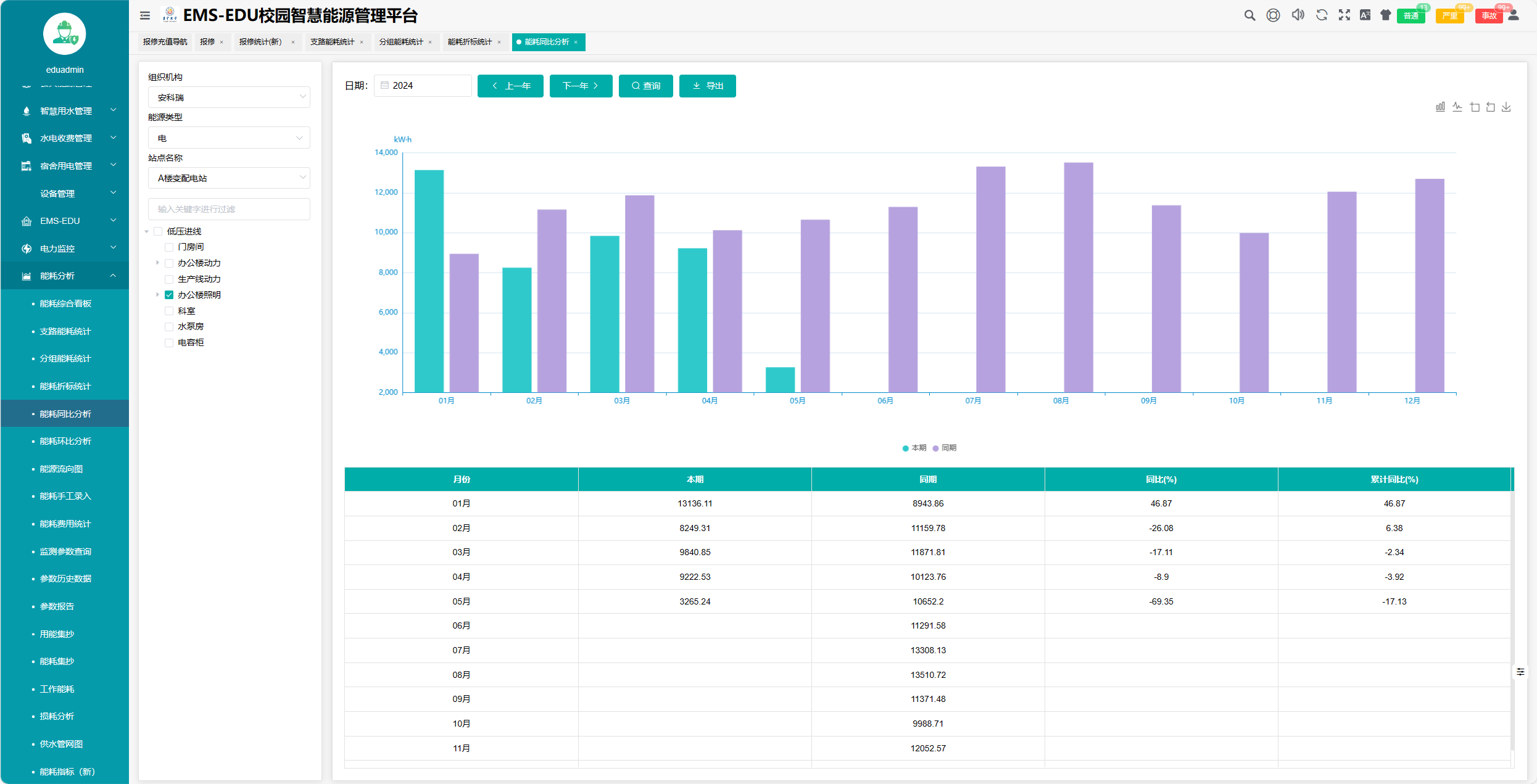This screenshot has height=784, width=1537.
Task: Toggle the sound speaker icon
Action: pos(1298,15)
